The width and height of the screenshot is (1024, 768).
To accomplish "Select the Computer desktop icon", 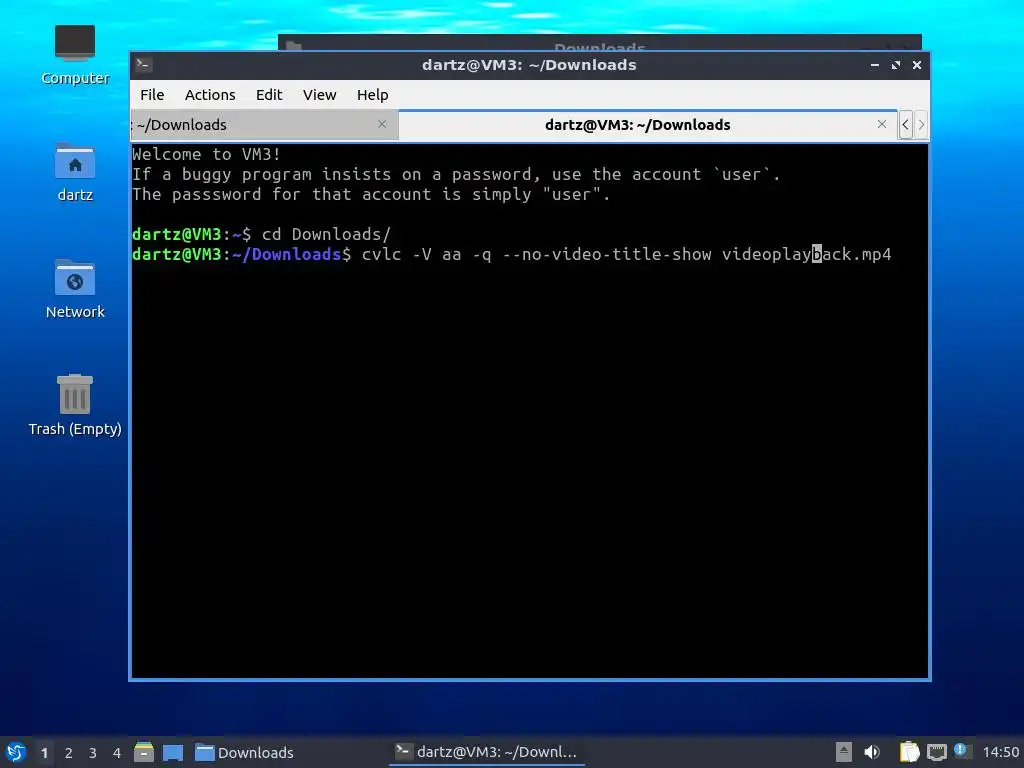I will 74,55.
